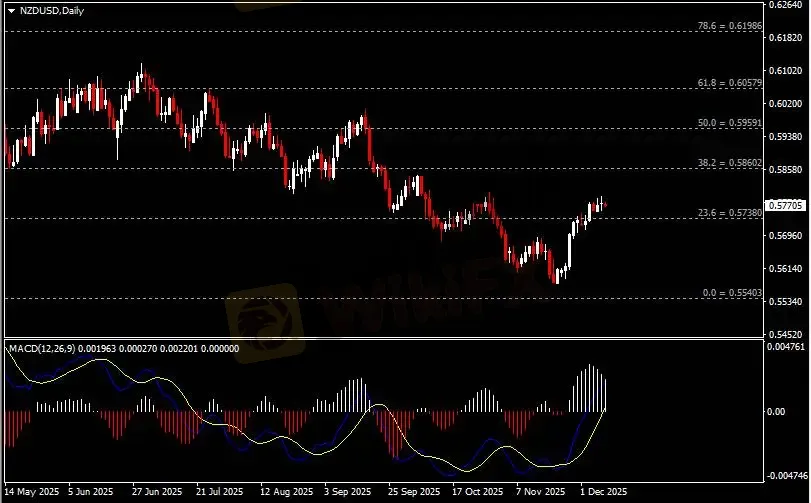Select the 0.0 = 0.55403 Fibonacci label
The width and height of the screenshot is (811, 503).
[732, 293]
